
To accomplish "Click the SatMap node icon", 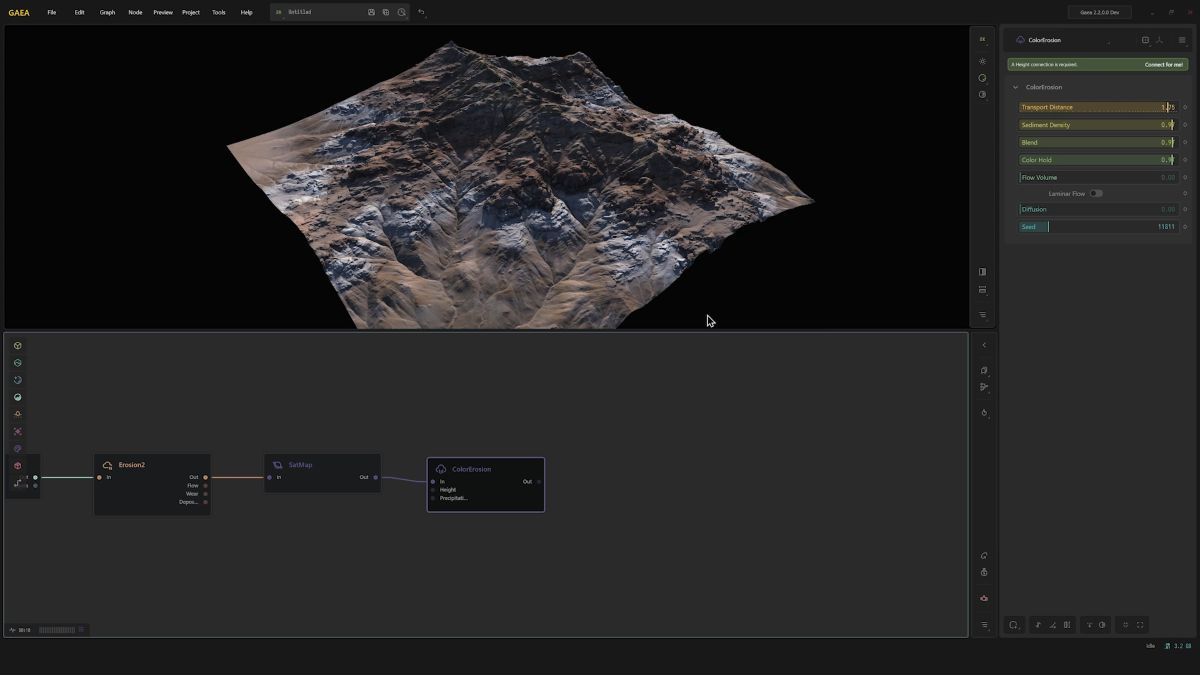I will tap(278, 465).
